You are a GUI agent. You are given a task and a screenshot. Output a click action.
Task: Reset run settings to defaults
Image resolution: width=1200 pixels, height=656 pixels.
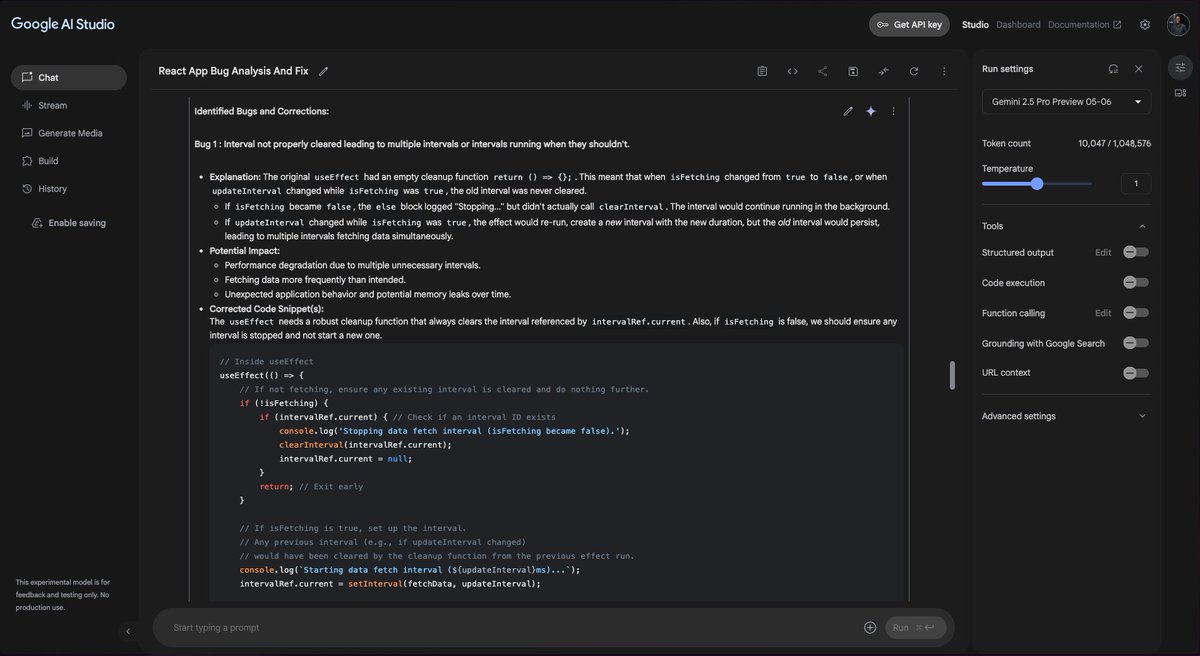pos(1111,68)
